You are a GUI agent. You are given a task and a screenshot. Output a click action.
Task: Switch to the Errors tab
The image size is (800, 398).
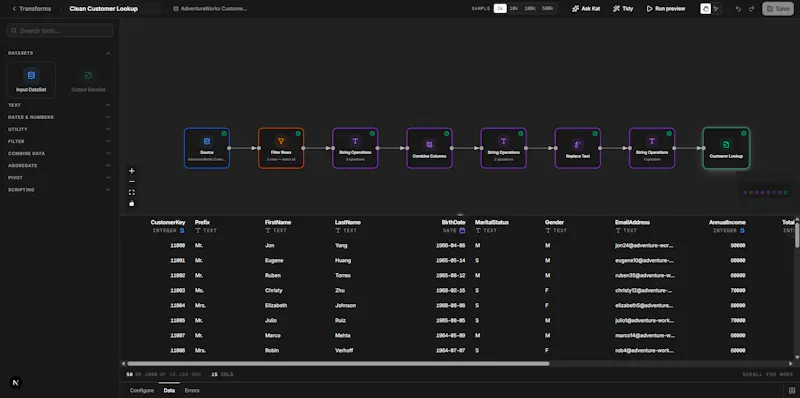click(x=192, y=390)
